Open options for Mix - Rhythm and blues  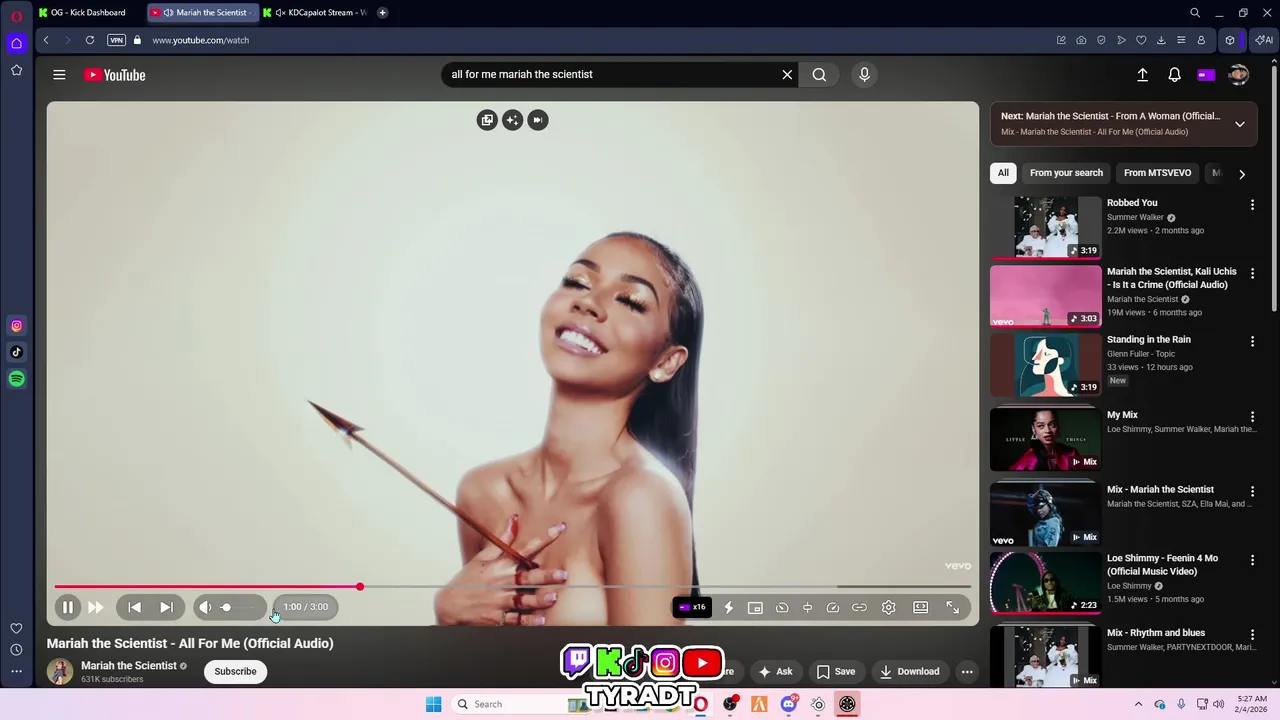pos(1252,635)
